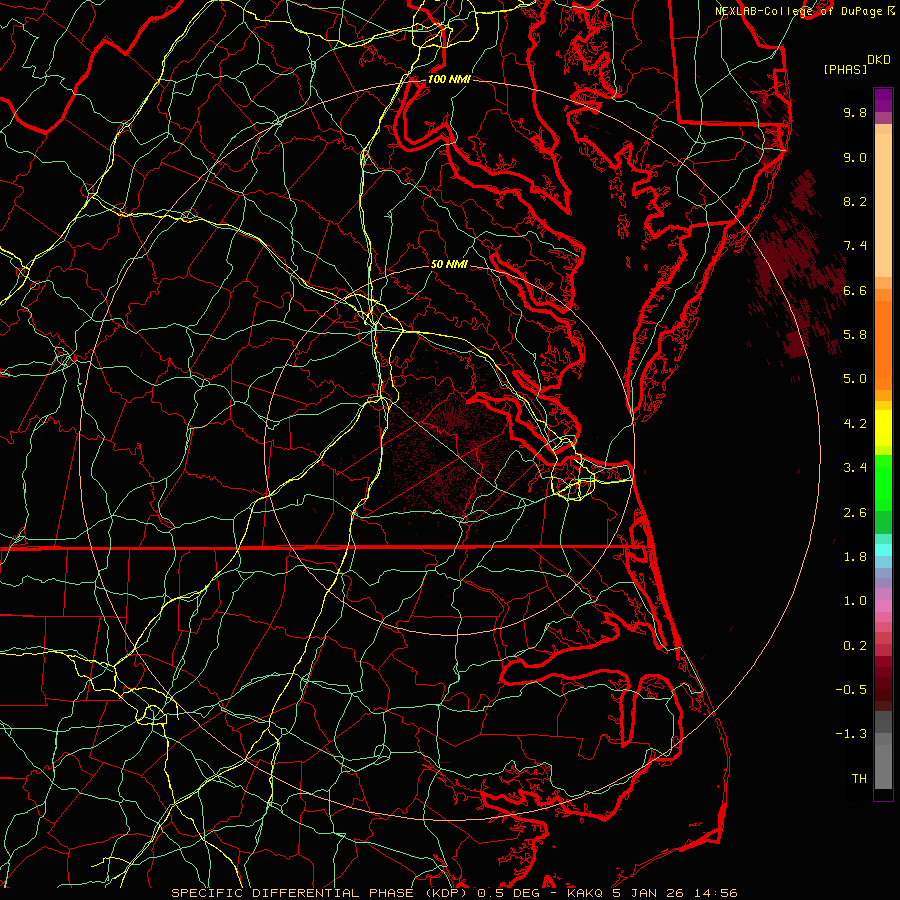Select the 2.6 legend value
Viewport: 900px width, 900px height.
(x=855, y=513)
